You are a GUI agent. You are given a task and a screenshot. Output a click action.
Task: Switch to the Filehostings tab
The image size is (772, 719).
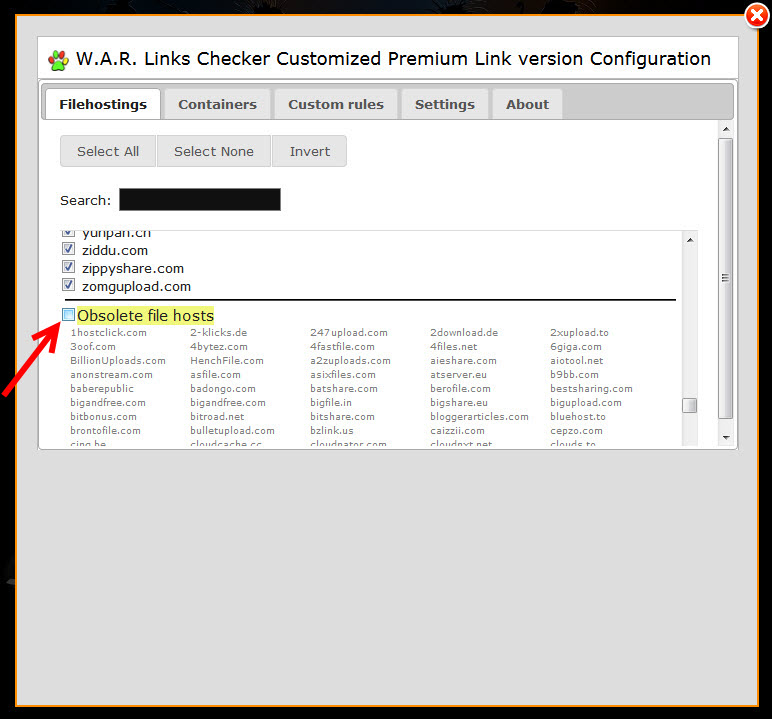(x=103, y=104)
